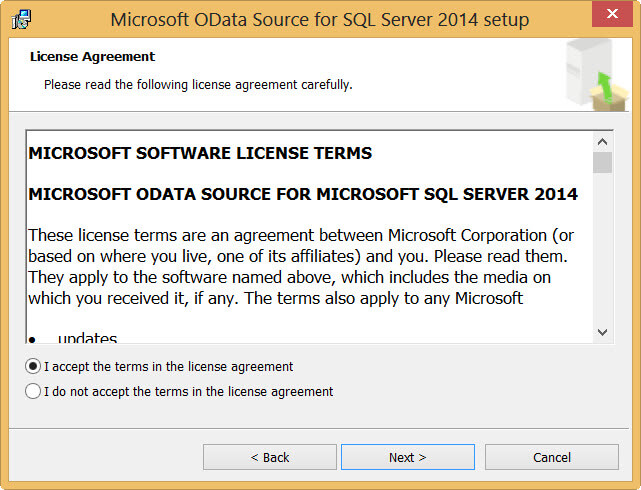Go back with the '< Back' button
Image resolution: width=641 pixels, height=490 pixels.
click(269, 457)
